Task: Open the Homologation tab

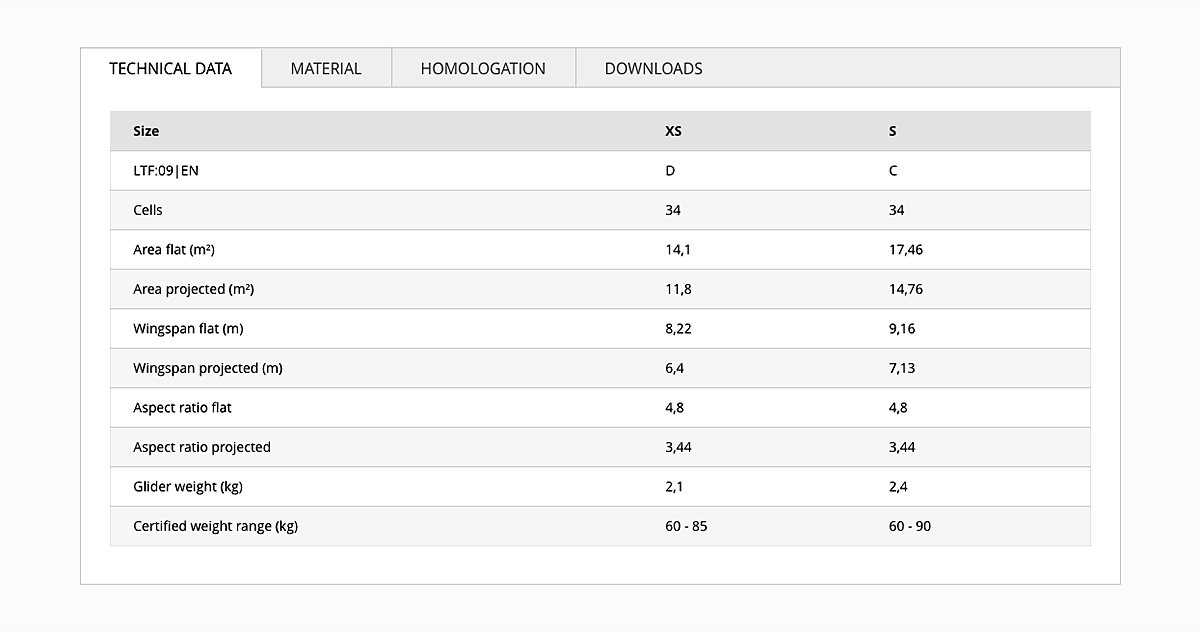Action: [483, 68]
